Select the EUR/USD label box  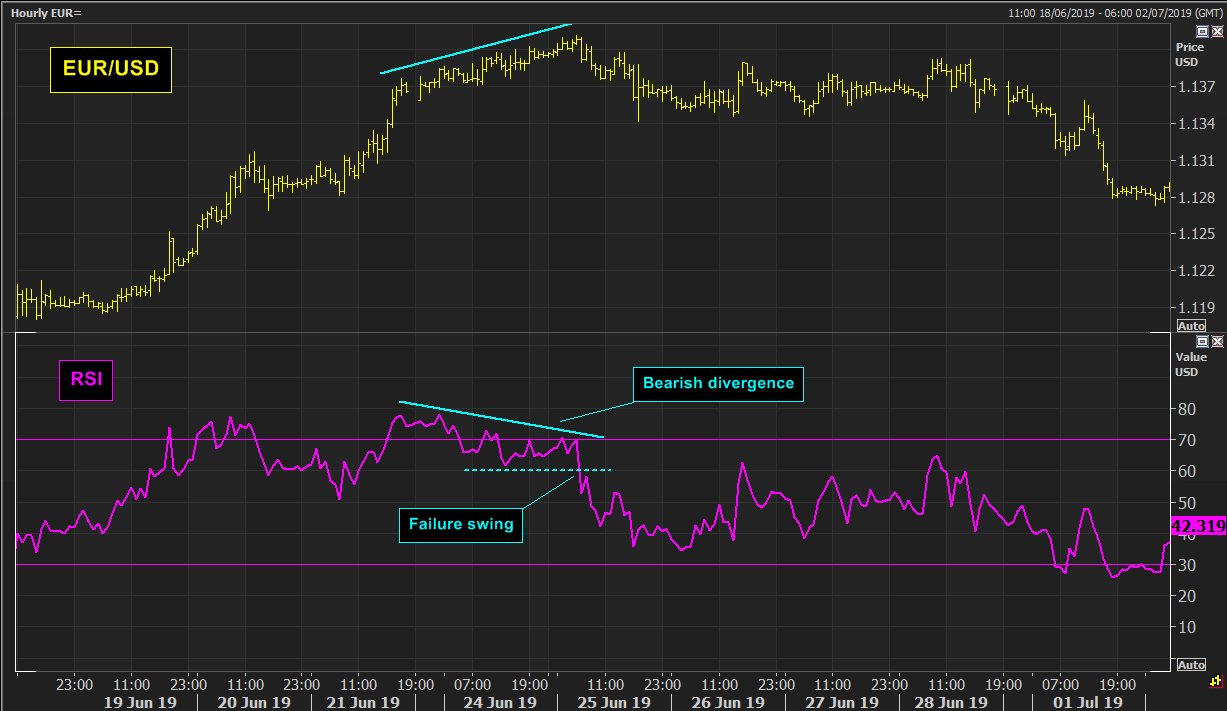tap(111, 71)
